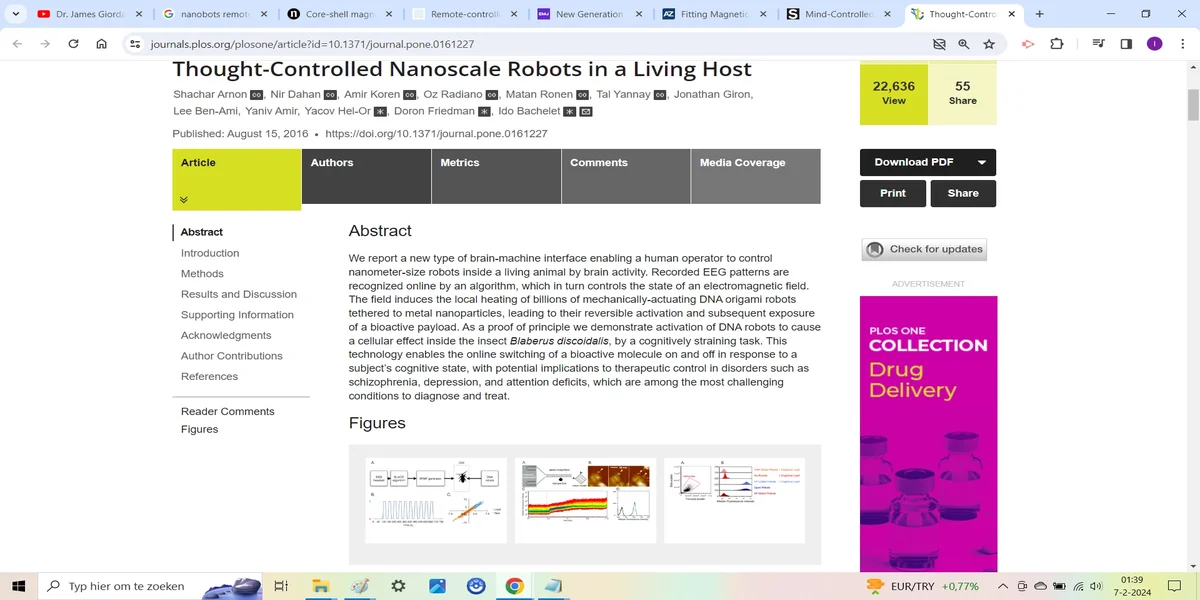
Task: Switch to the Dr. James Giordano YouTube tab
Action: [89, 14]
